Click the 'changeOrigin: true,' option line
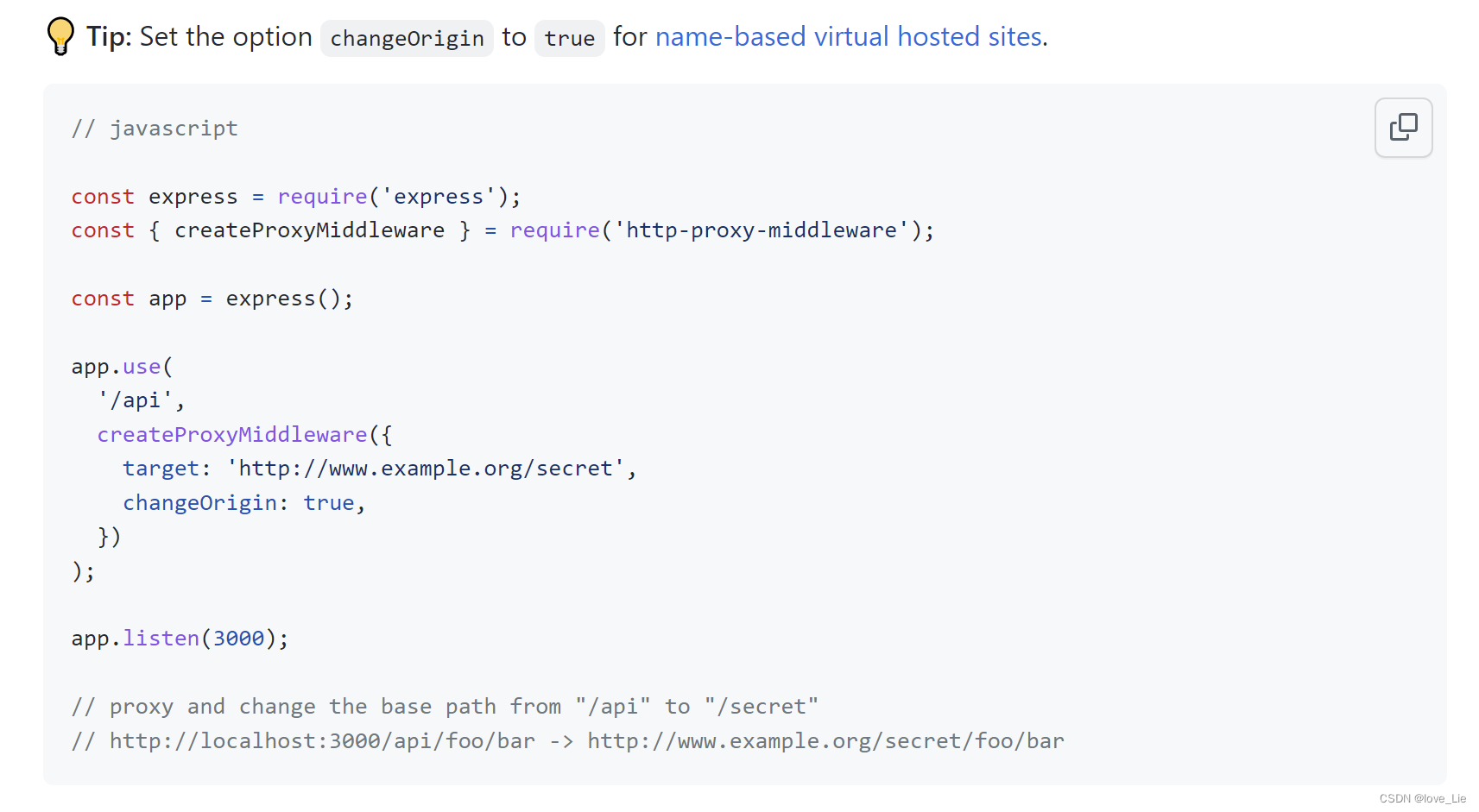The width and height of the screenshot is (1479, 812). [244, 503]
